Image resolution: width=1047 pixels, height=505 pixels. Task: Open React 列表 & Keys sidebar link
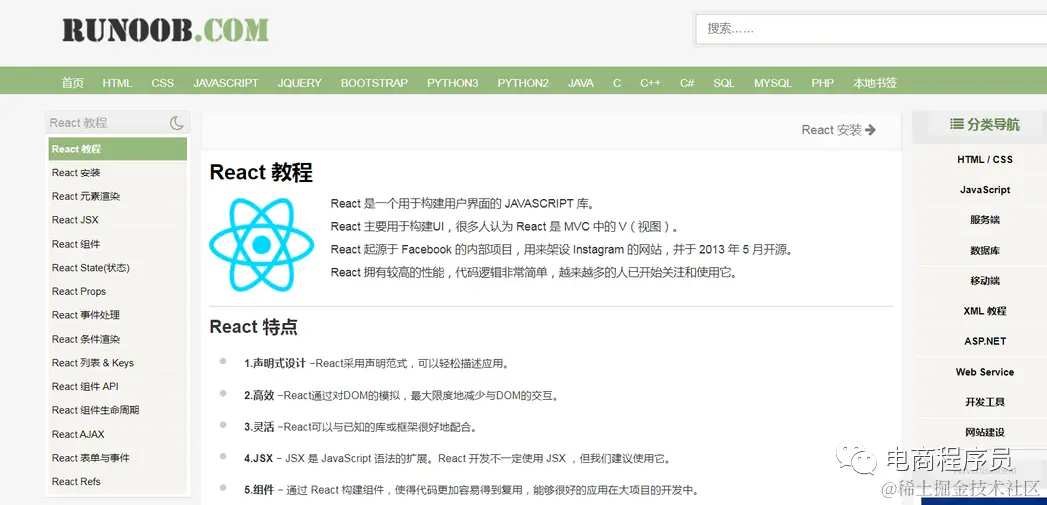pos(93,363)
